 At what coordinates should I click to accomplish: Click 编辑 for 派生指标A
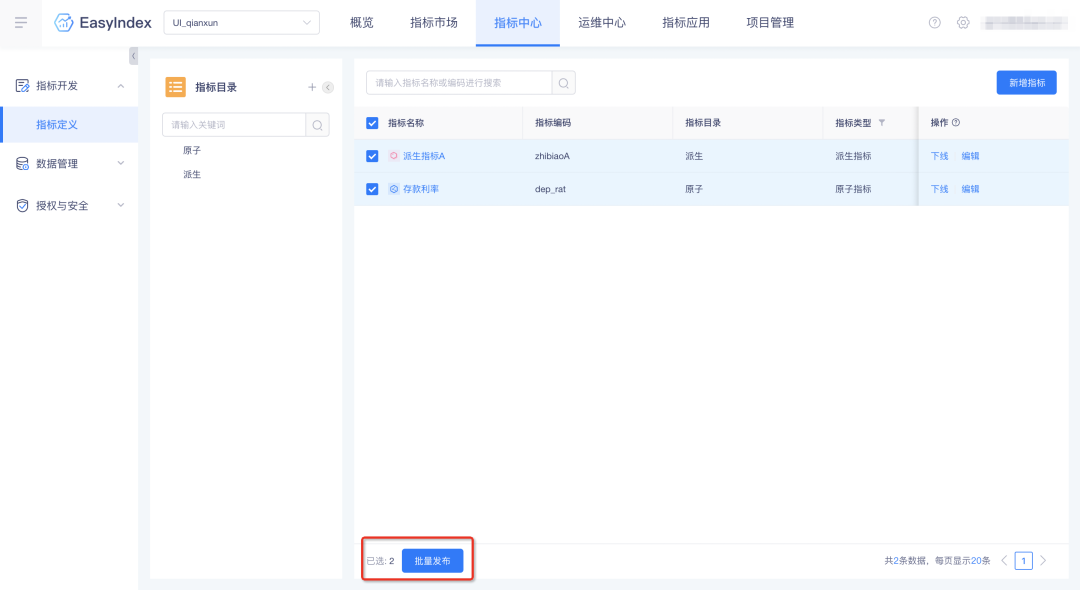click(970, 156)
